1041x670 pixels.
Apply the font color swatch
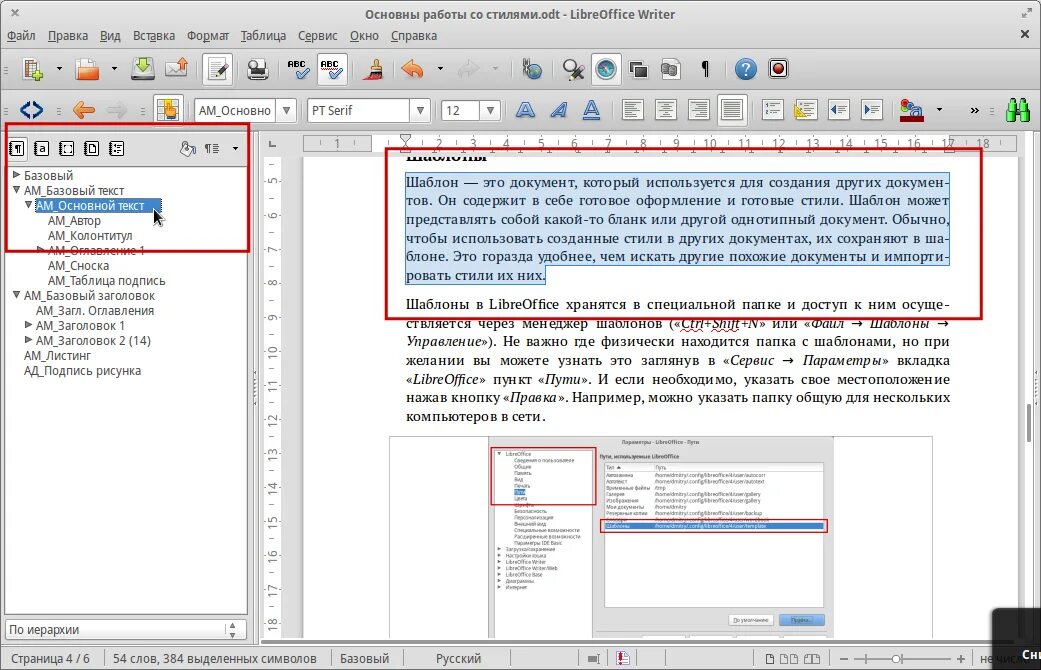912,110
